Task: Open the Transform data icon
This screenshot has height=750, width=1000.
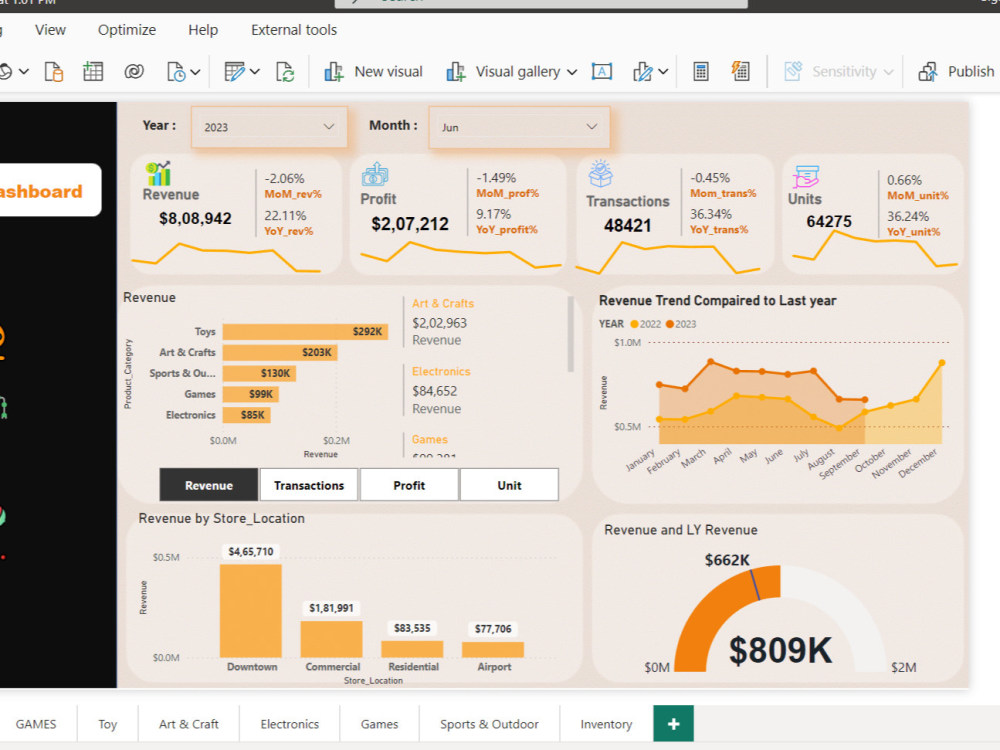Action: 234,71
